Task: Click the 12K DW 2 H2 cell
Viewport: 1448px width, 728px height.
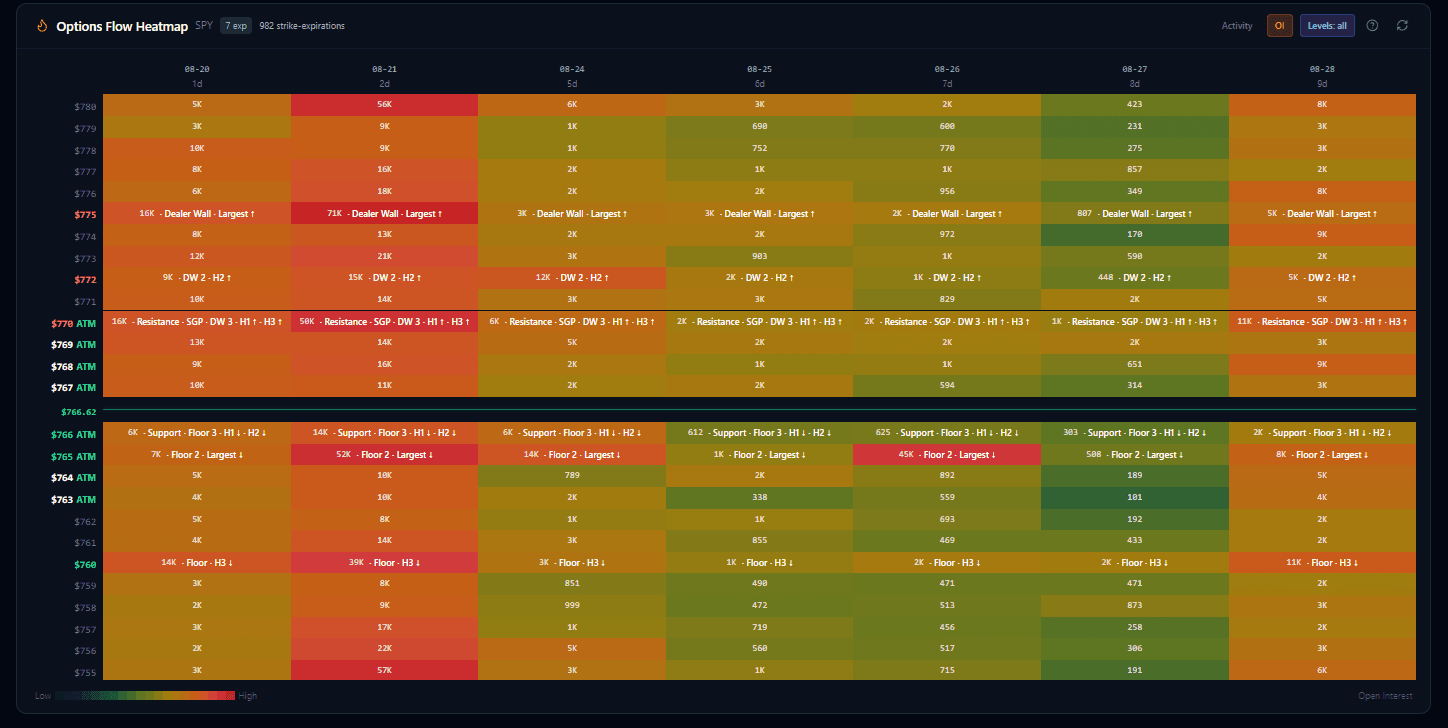Action: coord(572,278)
